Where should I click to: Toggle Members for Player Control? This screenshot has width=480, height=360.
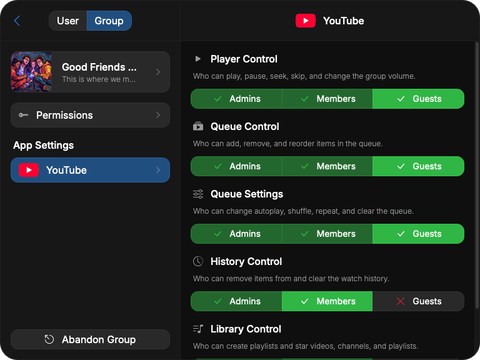327,99
